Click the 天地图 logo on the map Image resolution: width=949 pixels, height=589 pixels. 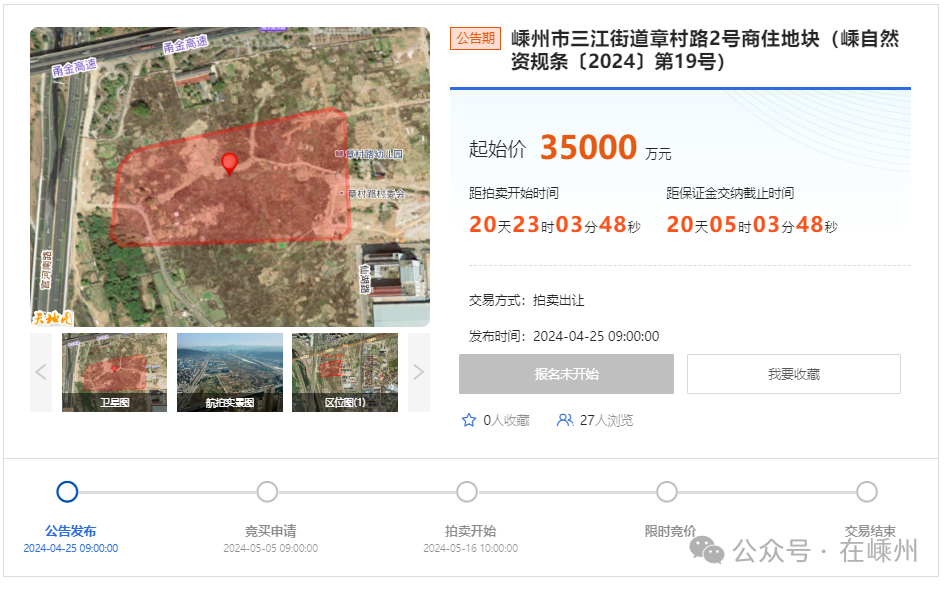[x=52, y=319]
